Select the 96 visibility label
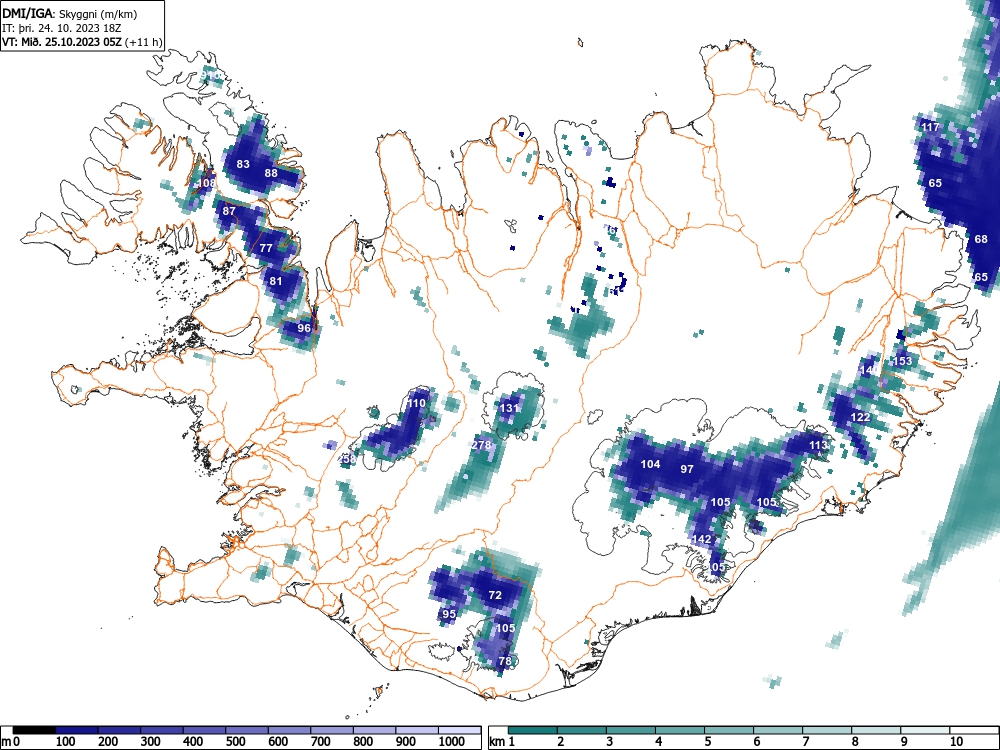 pyautogui.click(x=304, y=328)
